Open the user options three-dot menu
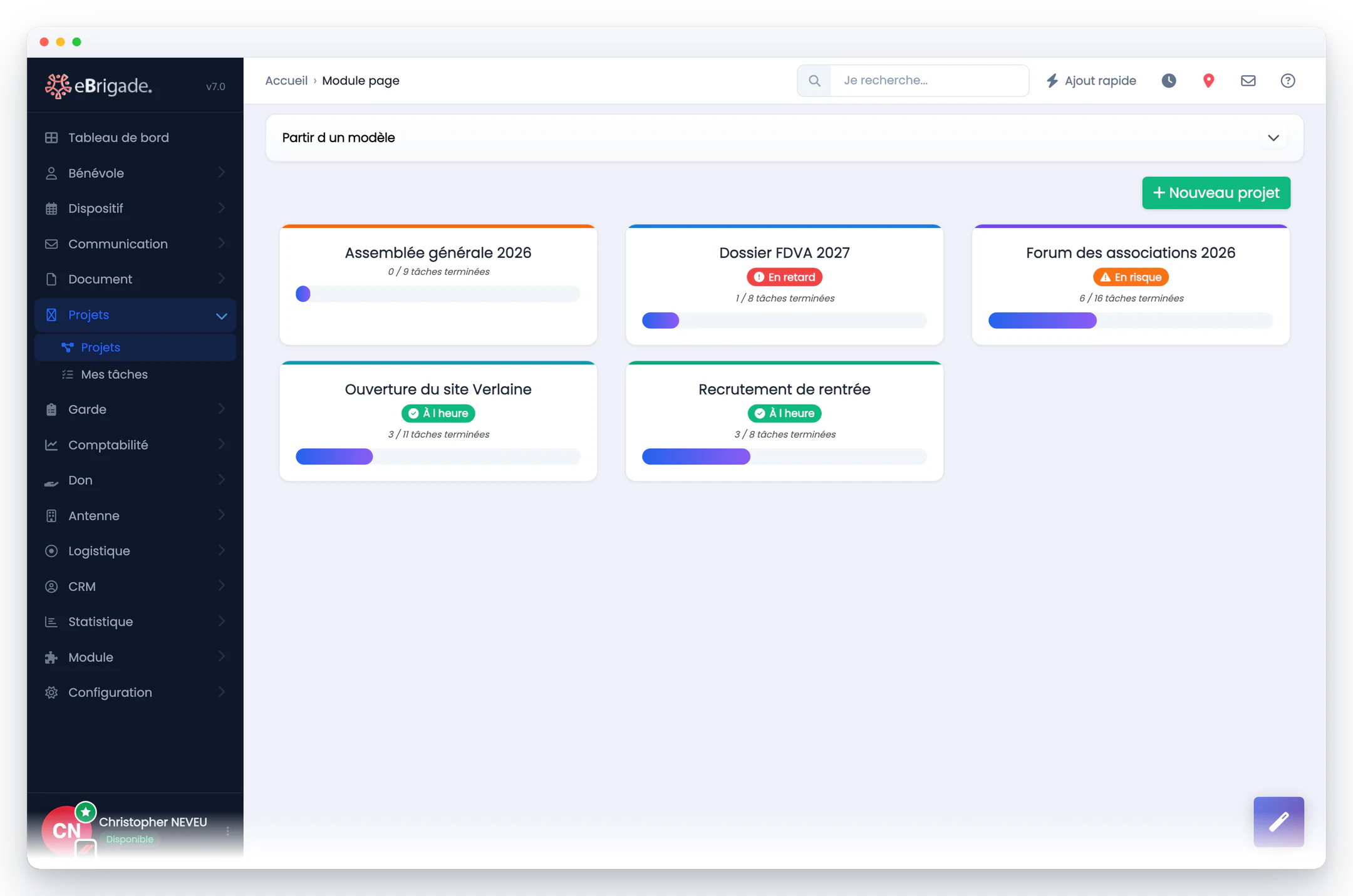Screen dimensions: 1353x896 click(227, 831)
